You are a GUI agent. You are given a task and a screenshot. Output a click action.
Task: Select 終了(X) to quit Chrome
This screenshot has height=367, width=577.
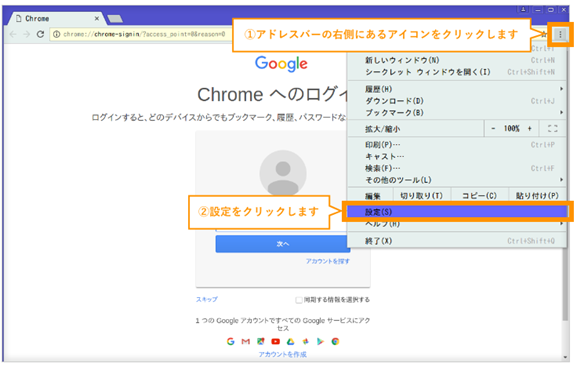click(x=456, y=241)
